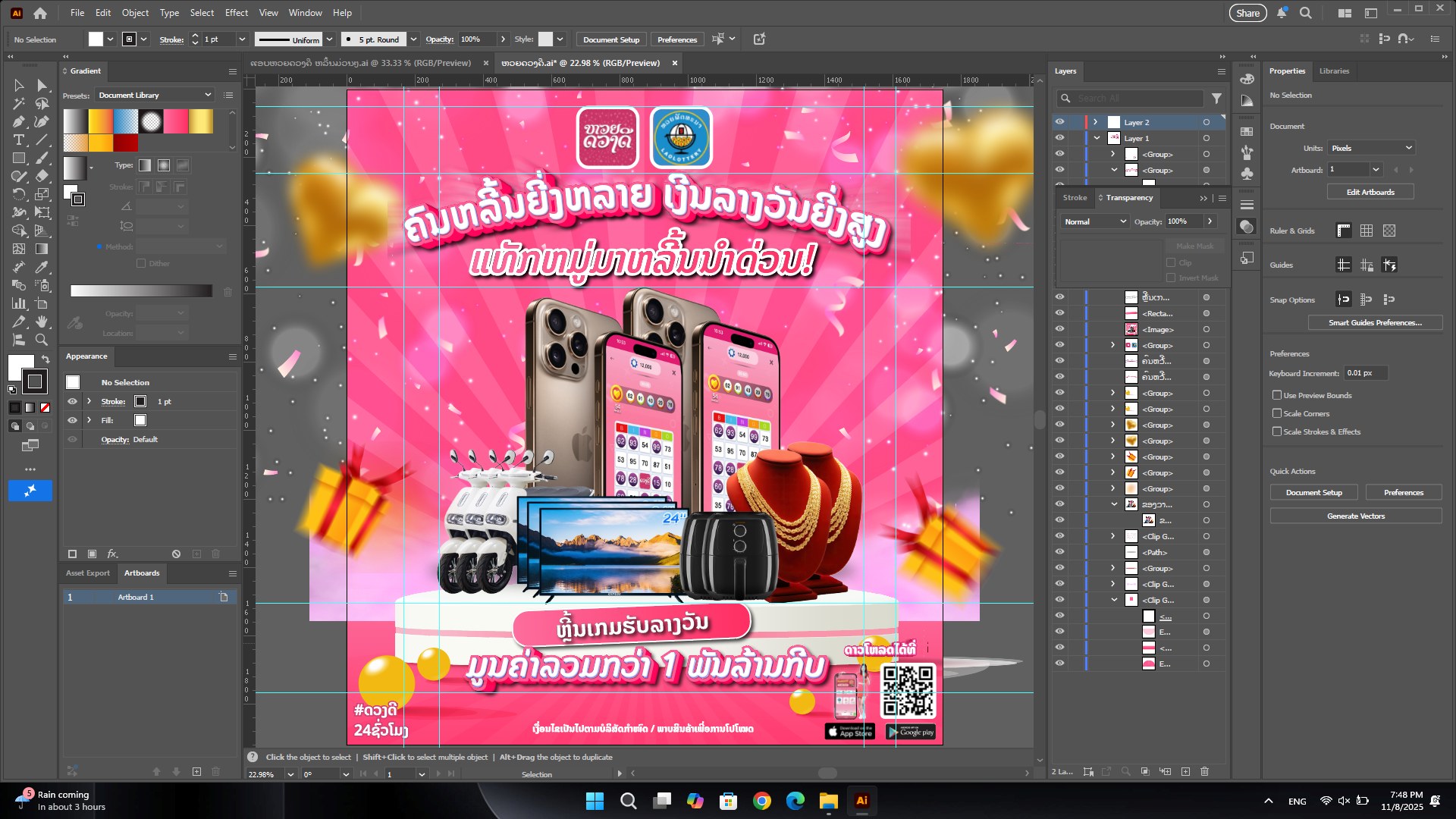The width and height of the screenshot is (1456, 819).
Task: Select the Rectangle tool
Action: click(18, 158)
